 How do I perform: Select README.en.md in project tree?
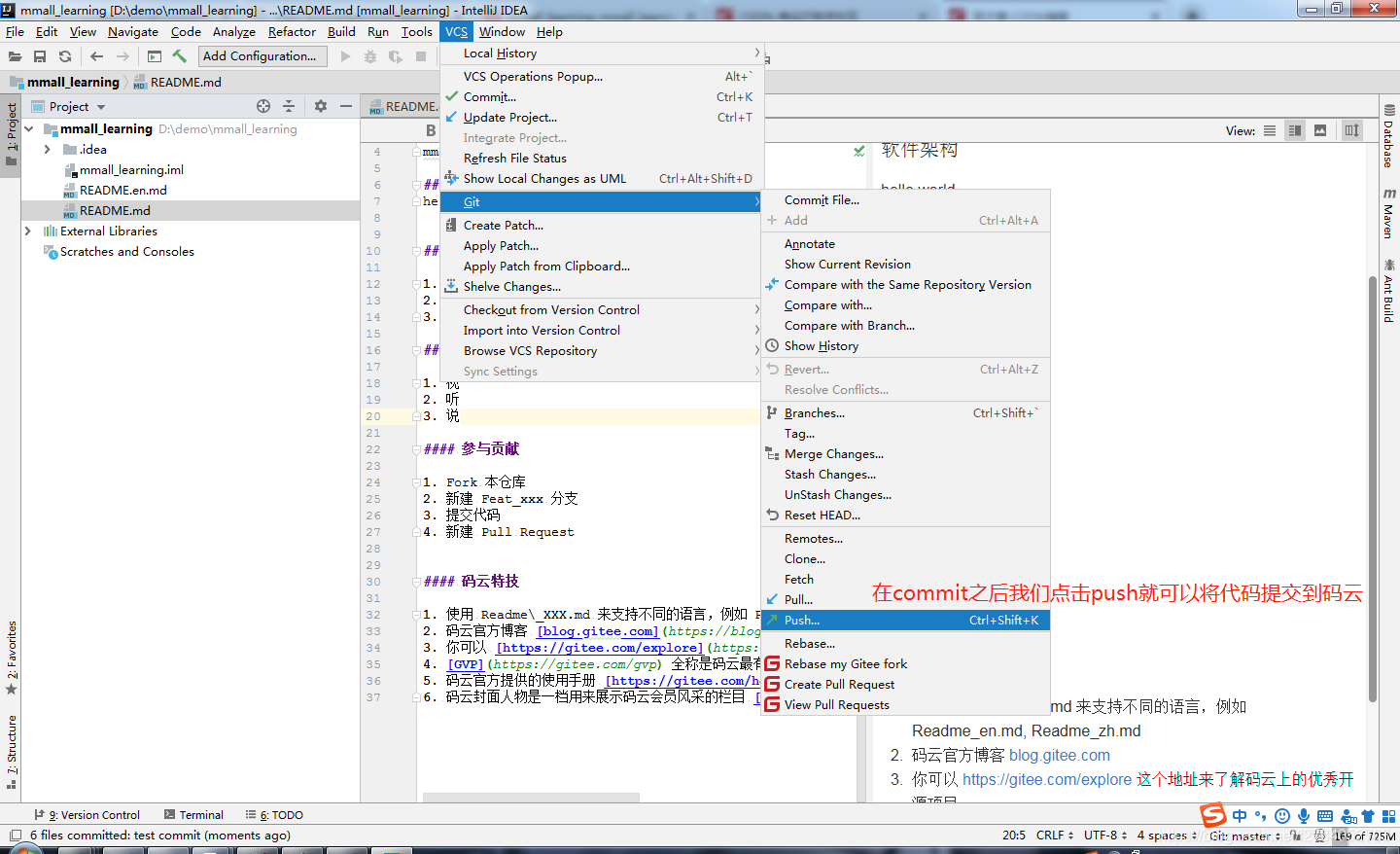coord(123,191)
